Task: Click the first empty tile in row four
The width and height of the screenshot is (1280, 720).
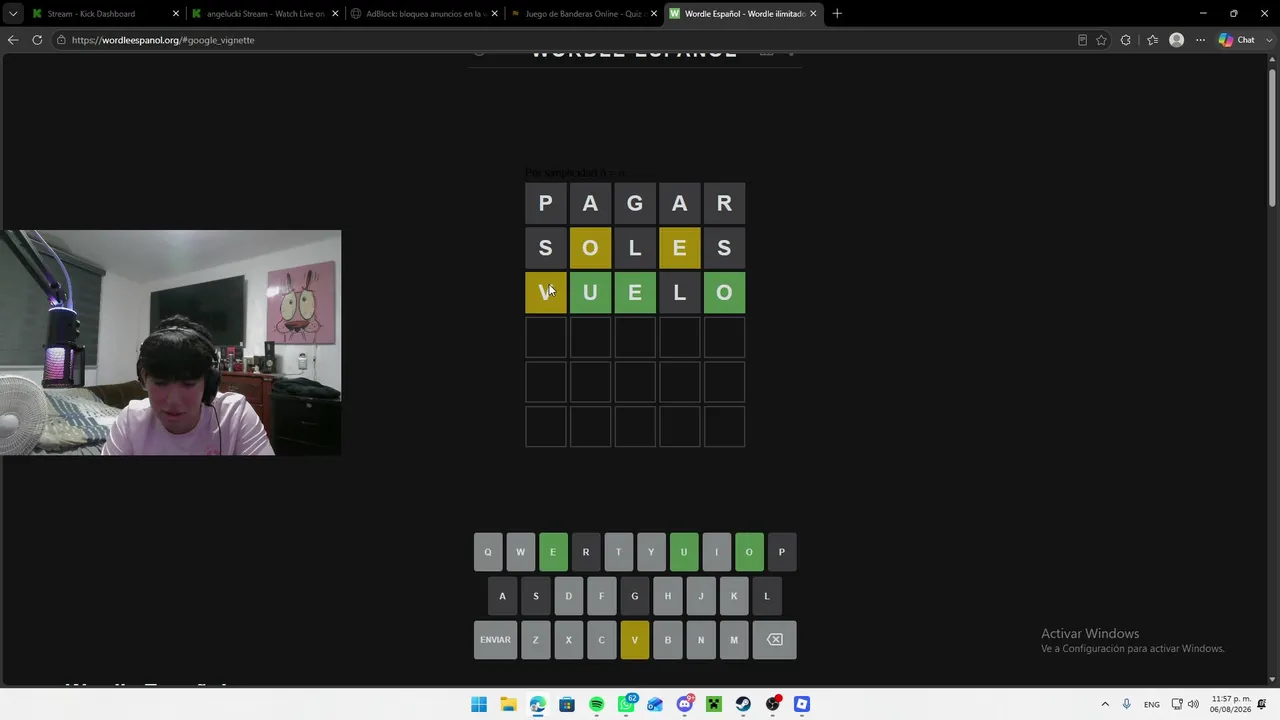Action: pos(546,337)
